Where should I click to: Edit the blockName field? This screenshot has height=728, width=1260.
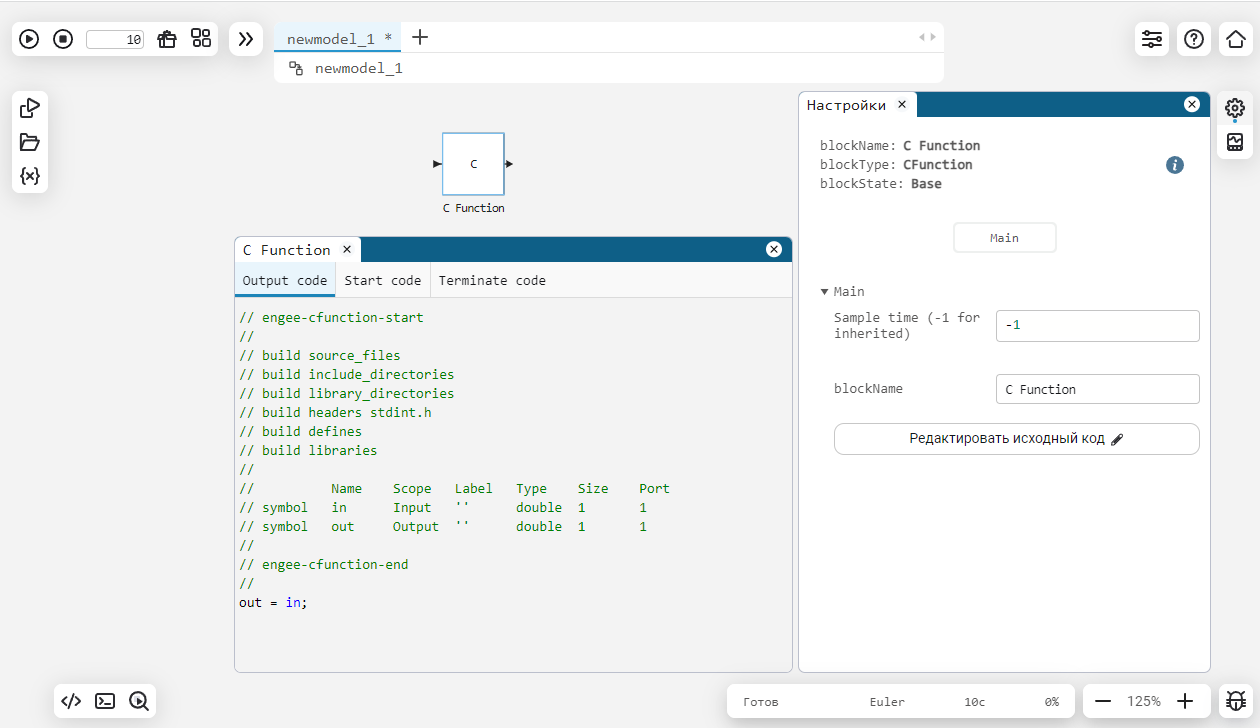pos(1097,389)
